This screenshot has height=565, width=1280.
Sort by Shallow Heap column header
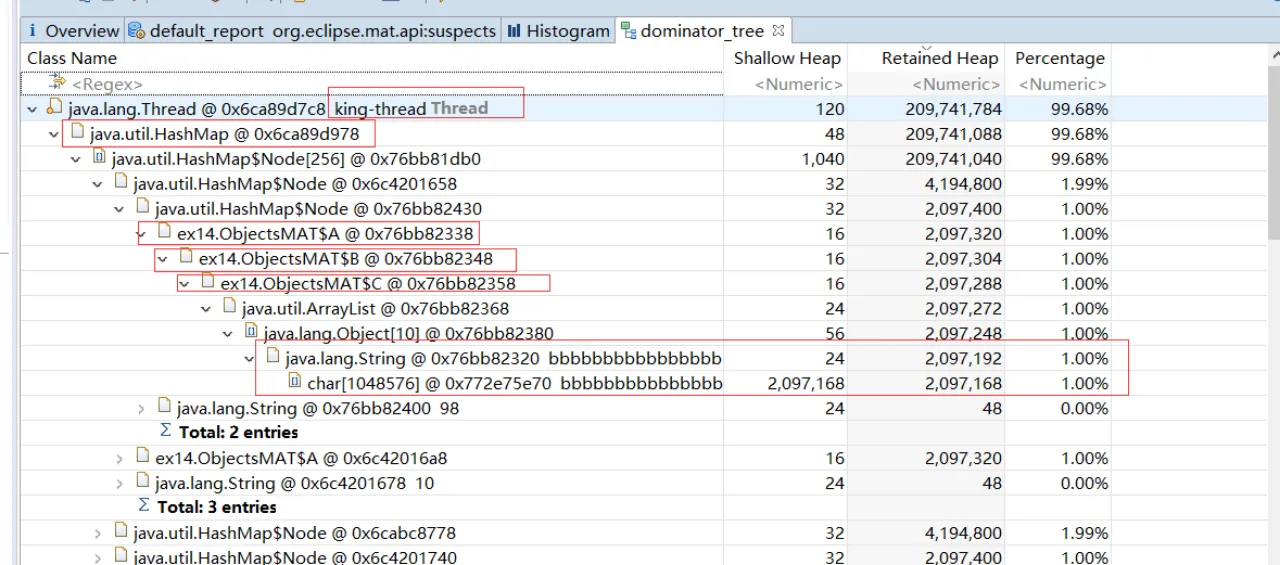pos(787,58)
